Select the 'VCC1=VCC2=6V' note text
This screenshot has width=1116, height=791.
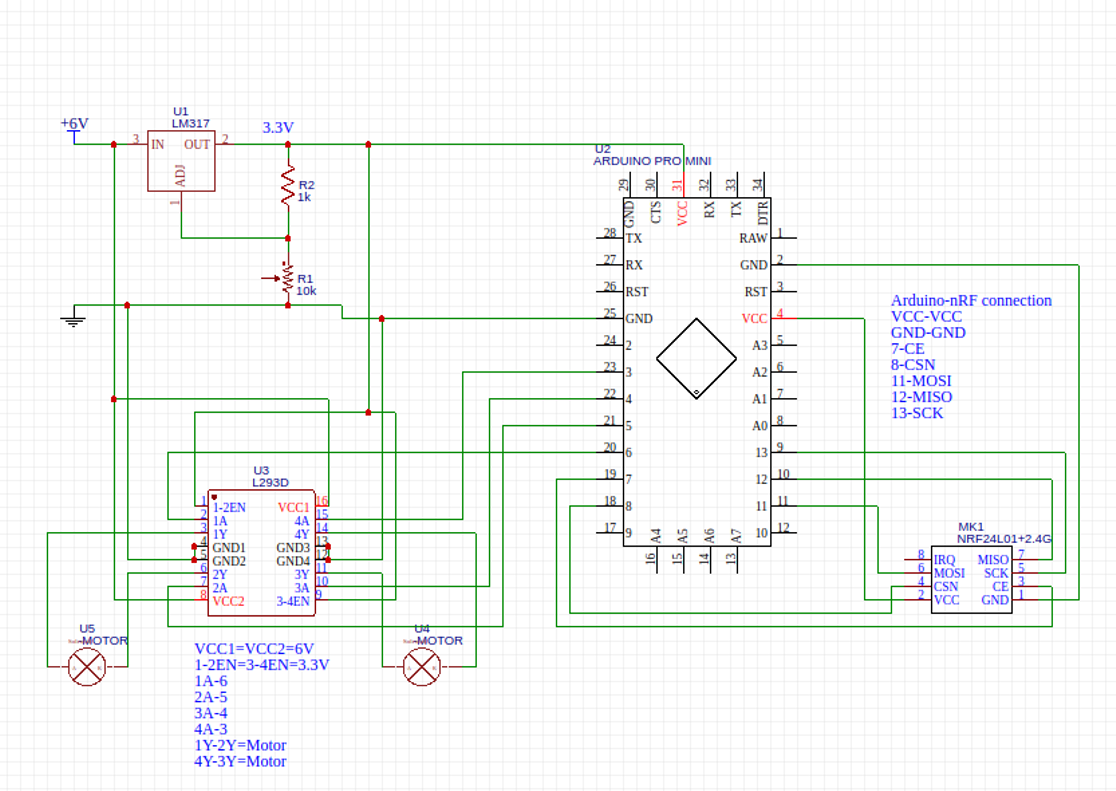[x=254, y=648]
